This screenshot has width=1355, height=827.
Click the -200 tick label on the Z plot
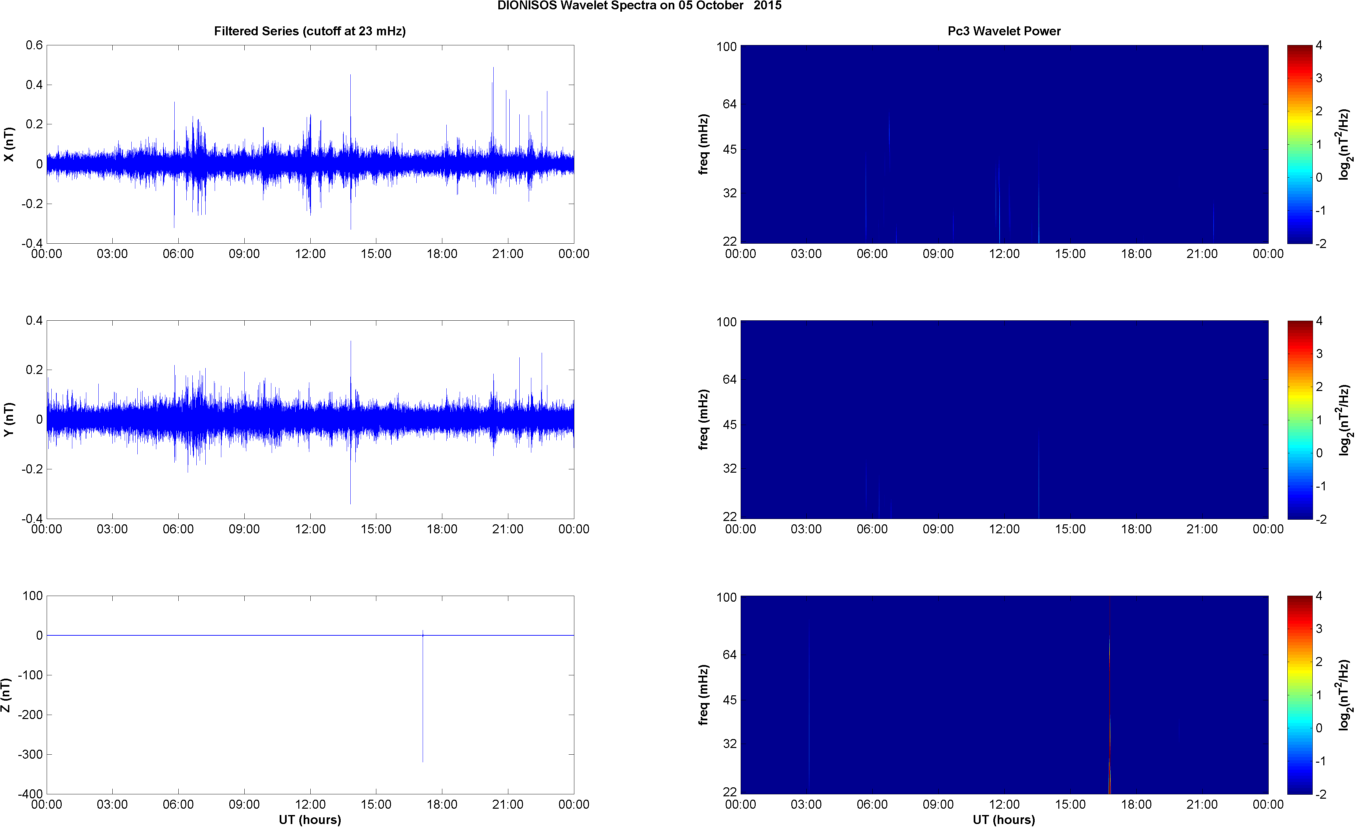pos(29,715)
